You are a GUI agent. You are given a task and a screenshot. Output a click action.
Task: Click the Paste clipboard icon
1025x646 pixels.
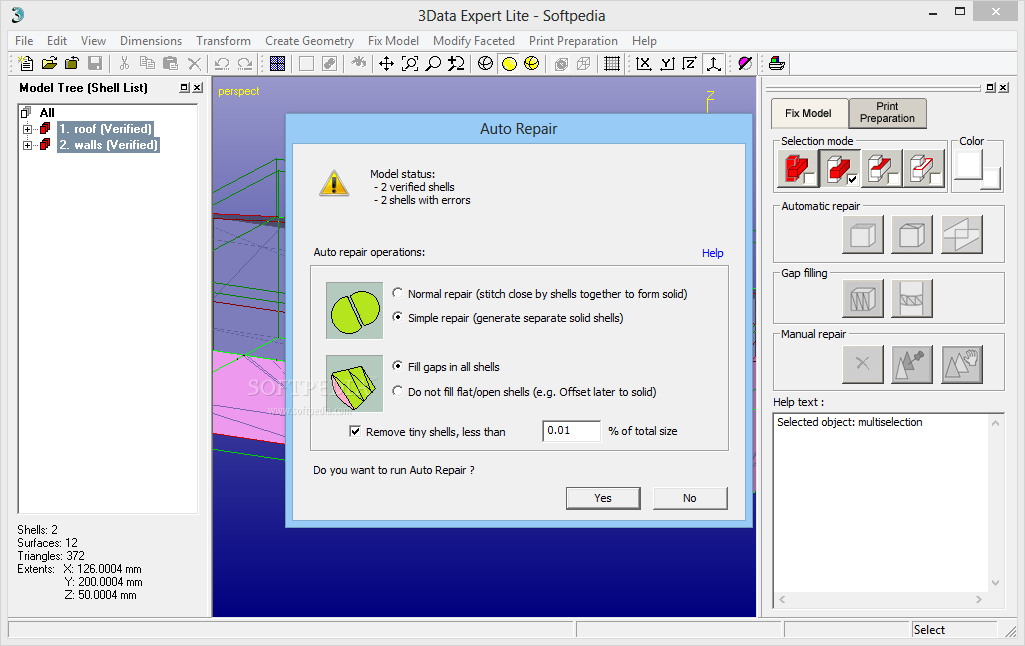point(171,63)
